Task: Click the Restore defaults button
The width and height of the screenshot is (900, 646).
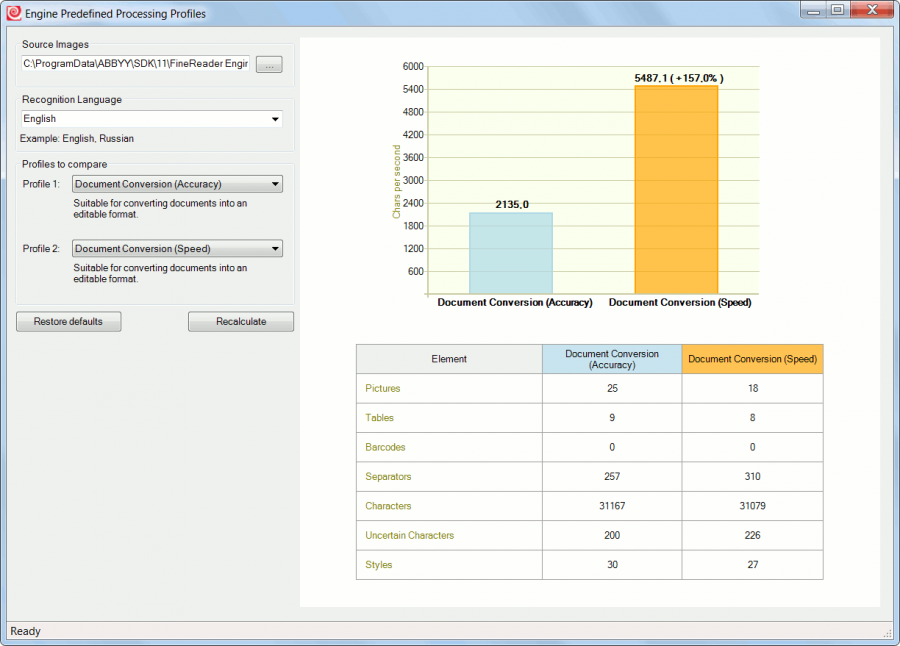Action: 68,322
